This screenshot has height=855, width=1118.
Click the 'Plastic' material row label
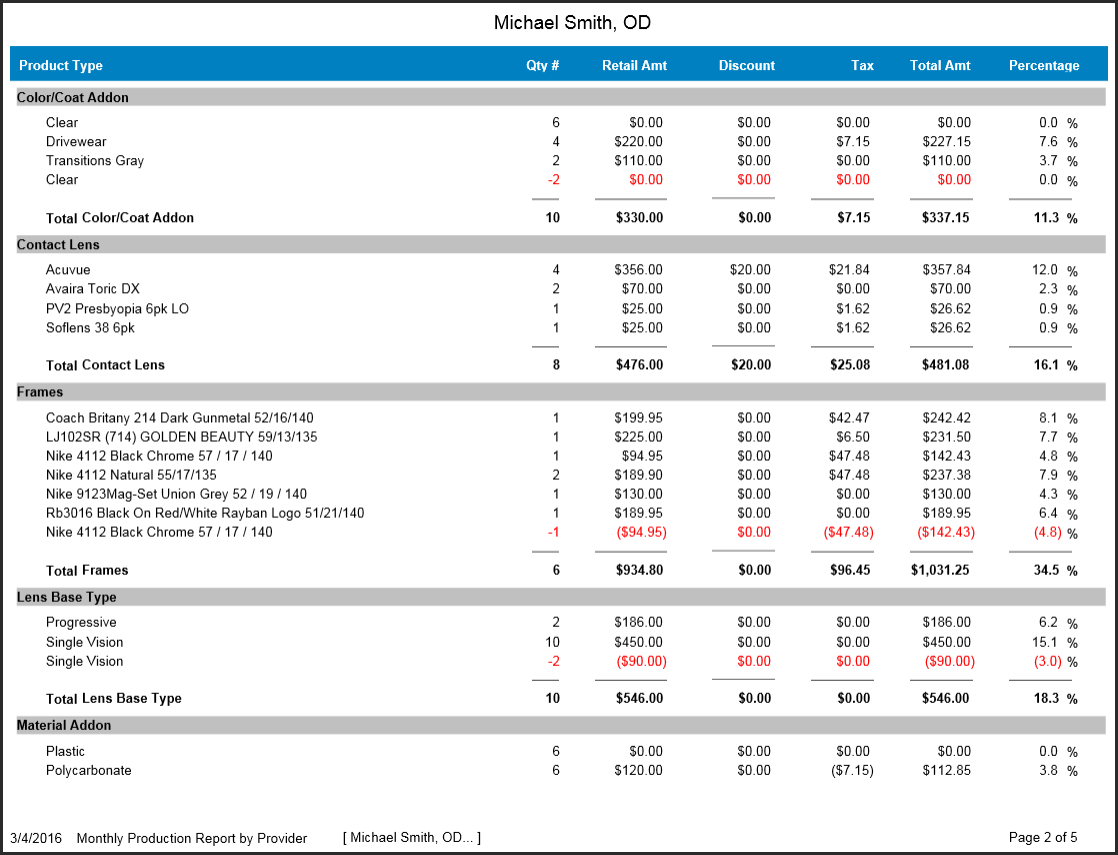(x=65, y=752)
